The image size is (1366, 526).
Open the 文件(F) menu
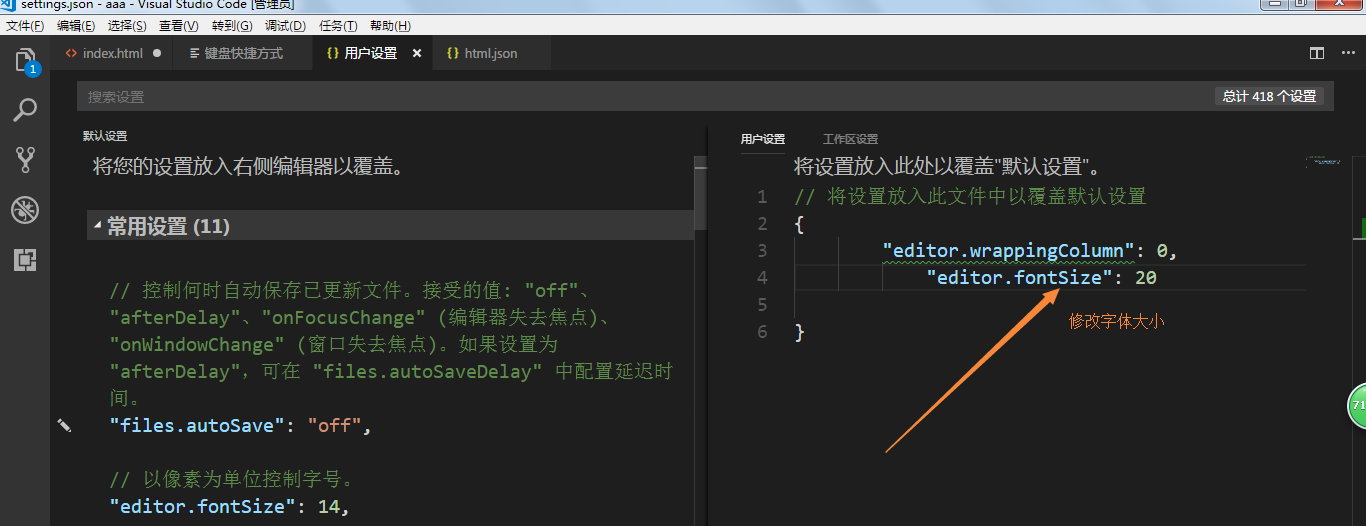click(25, 26)
